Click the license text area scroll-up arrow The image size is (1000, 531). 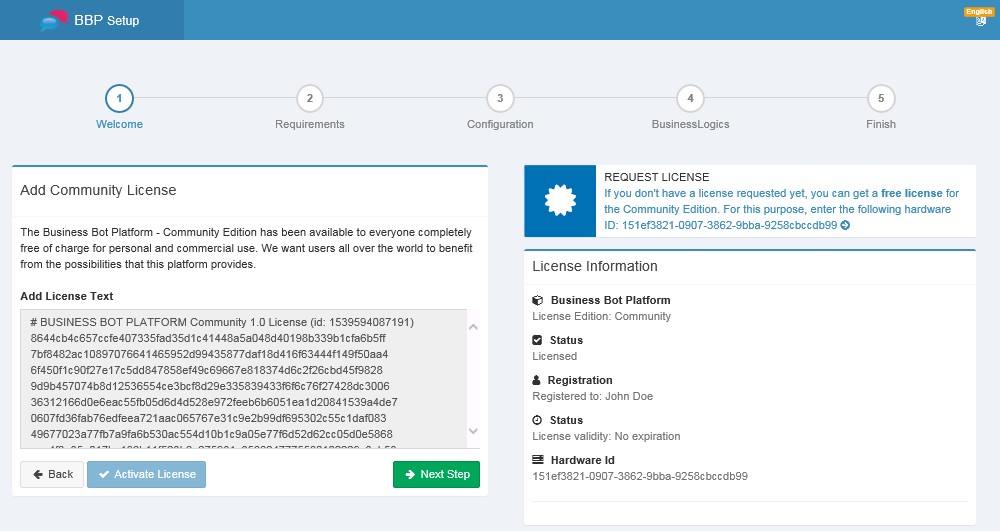473,327
